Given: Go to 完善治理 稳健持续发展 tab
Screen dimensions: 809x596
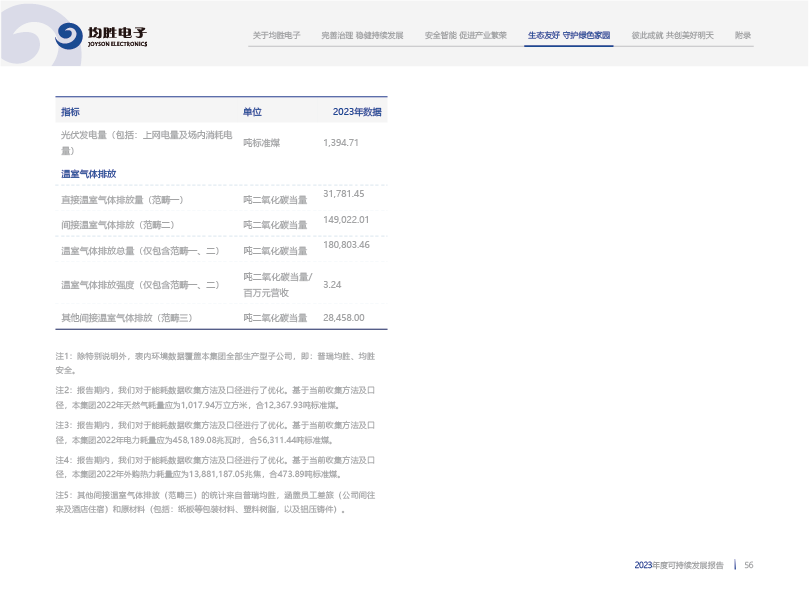Looking at the screenshot, I should click(x=362, y=35).
